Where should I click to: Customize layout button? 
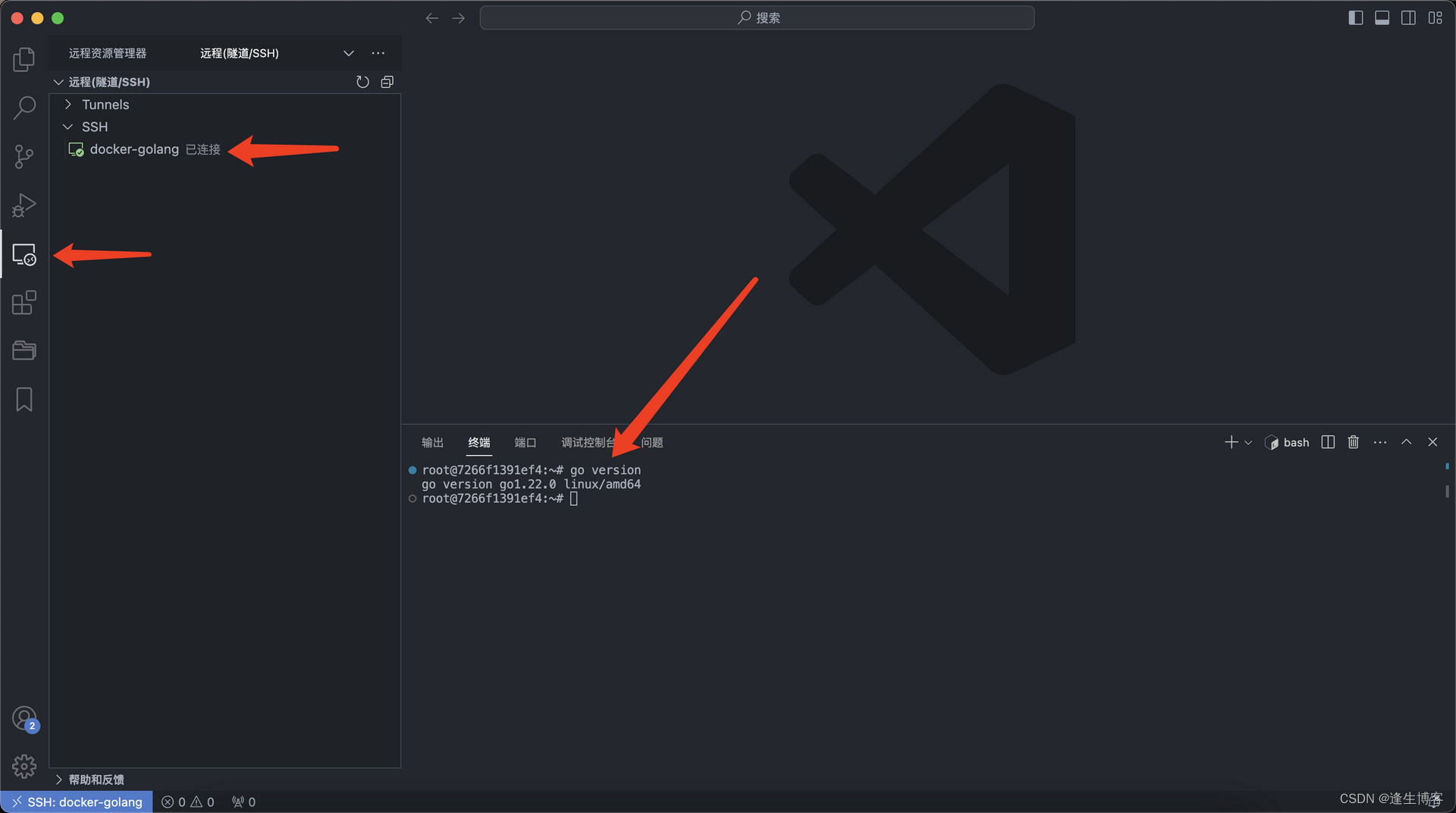coord(1435,17)
